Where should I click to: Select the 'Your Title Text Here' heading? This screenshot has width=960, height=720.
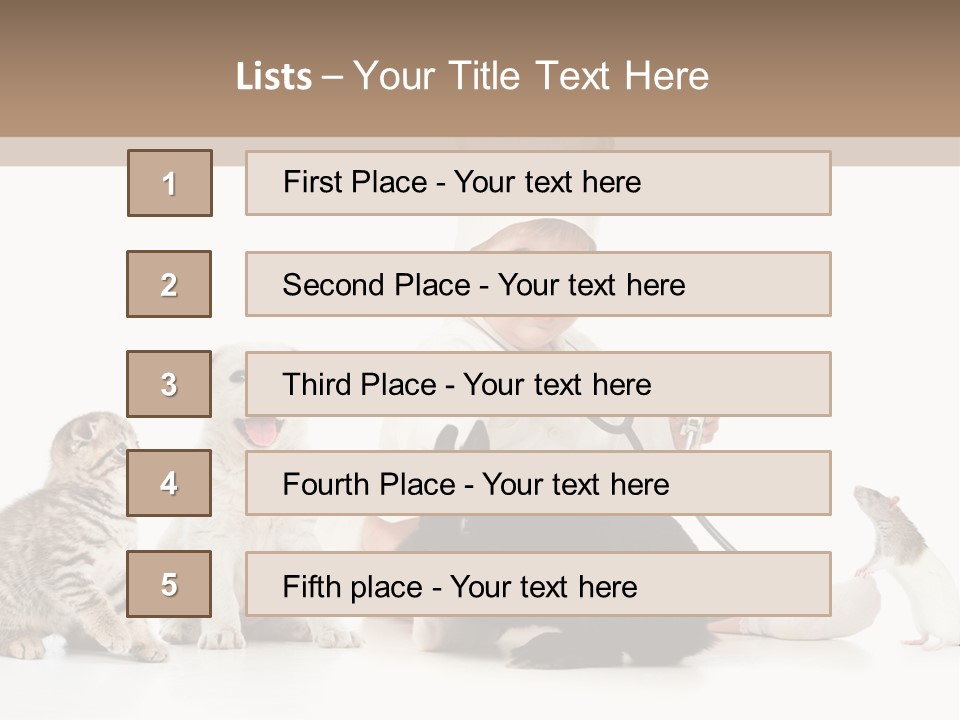[530, 76]
